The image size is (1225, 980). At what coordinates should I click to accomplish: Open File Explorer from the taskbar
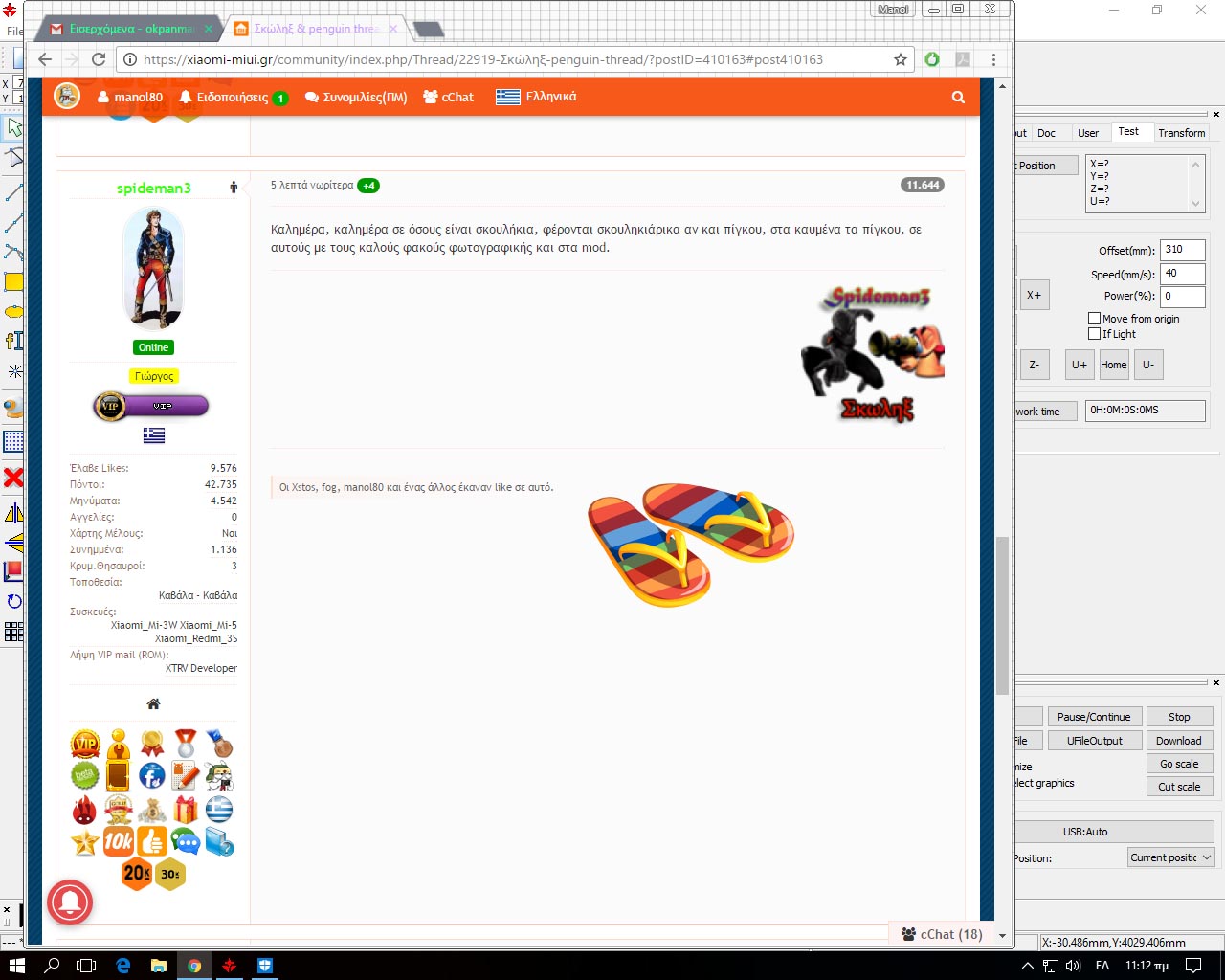(x=158, y=966)
